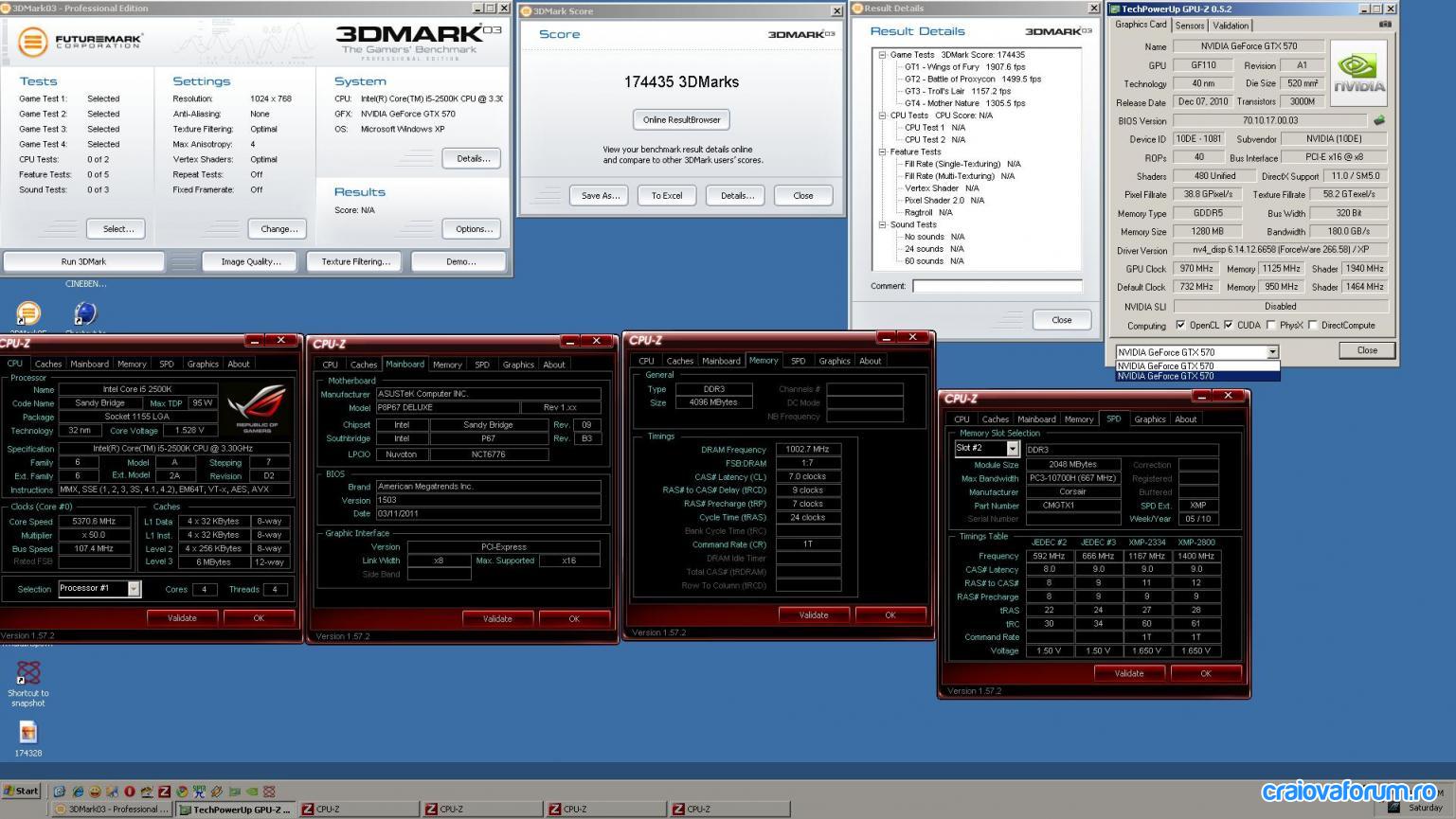Image resolution: width=1456 pixels, height=819 pixels.
Task: Click the Texture Filtering... button
Action: [x=356, y=261]
